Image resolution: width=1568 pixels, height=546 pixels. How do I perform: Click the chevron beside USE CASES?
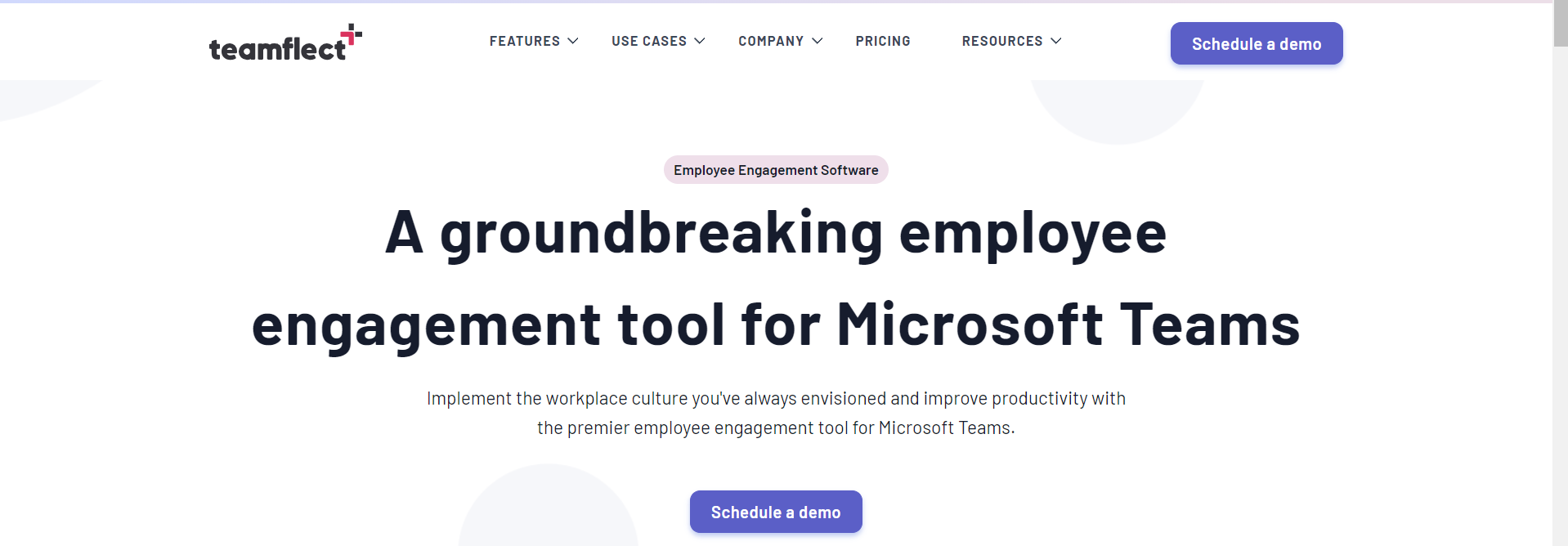699,41
